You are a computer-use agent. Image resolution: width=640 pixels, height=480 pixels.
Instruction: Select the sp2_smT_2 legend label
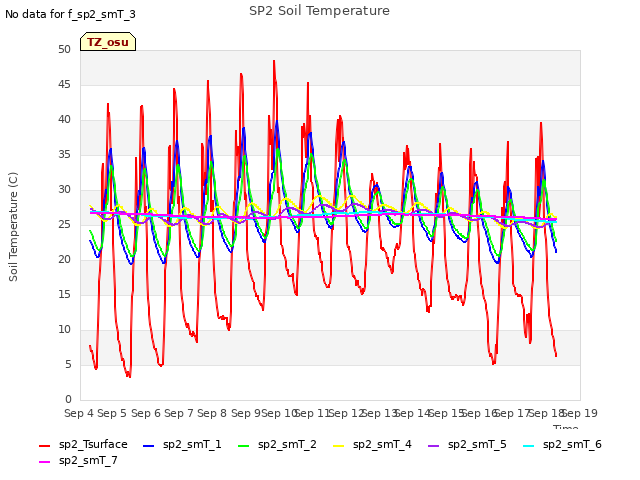click(287, 444)
